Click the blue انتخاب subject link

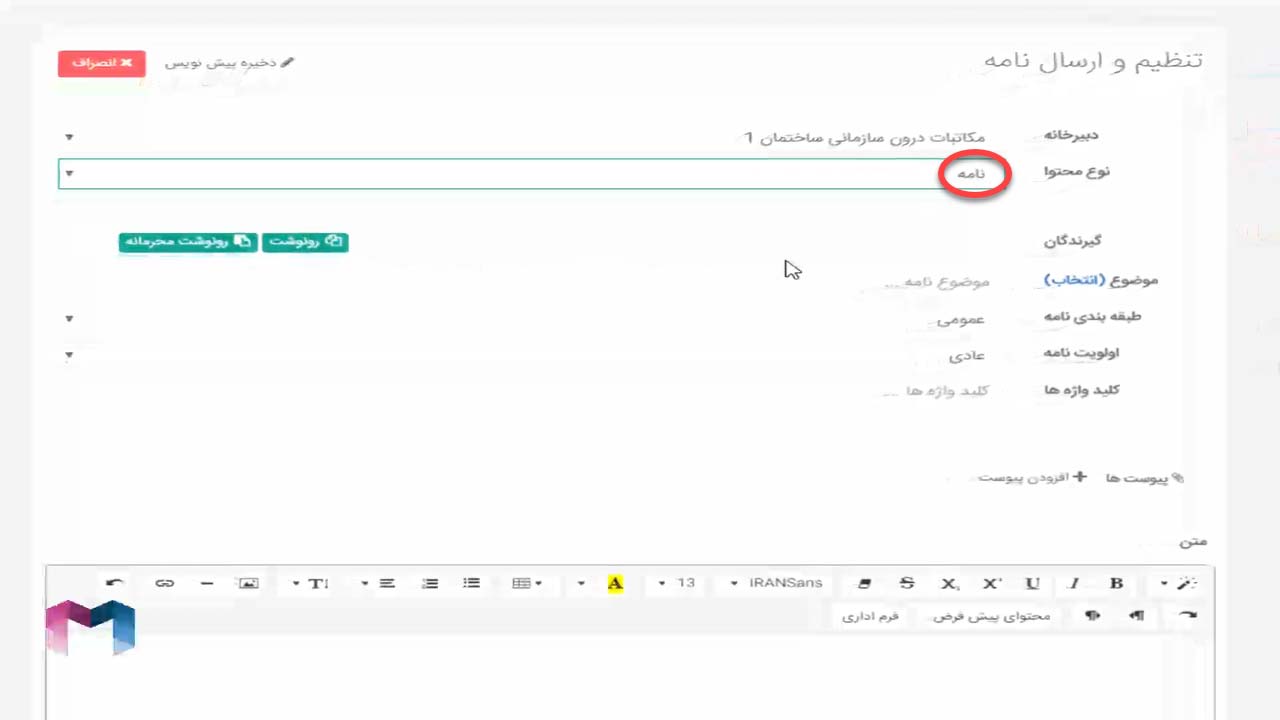1073,280
